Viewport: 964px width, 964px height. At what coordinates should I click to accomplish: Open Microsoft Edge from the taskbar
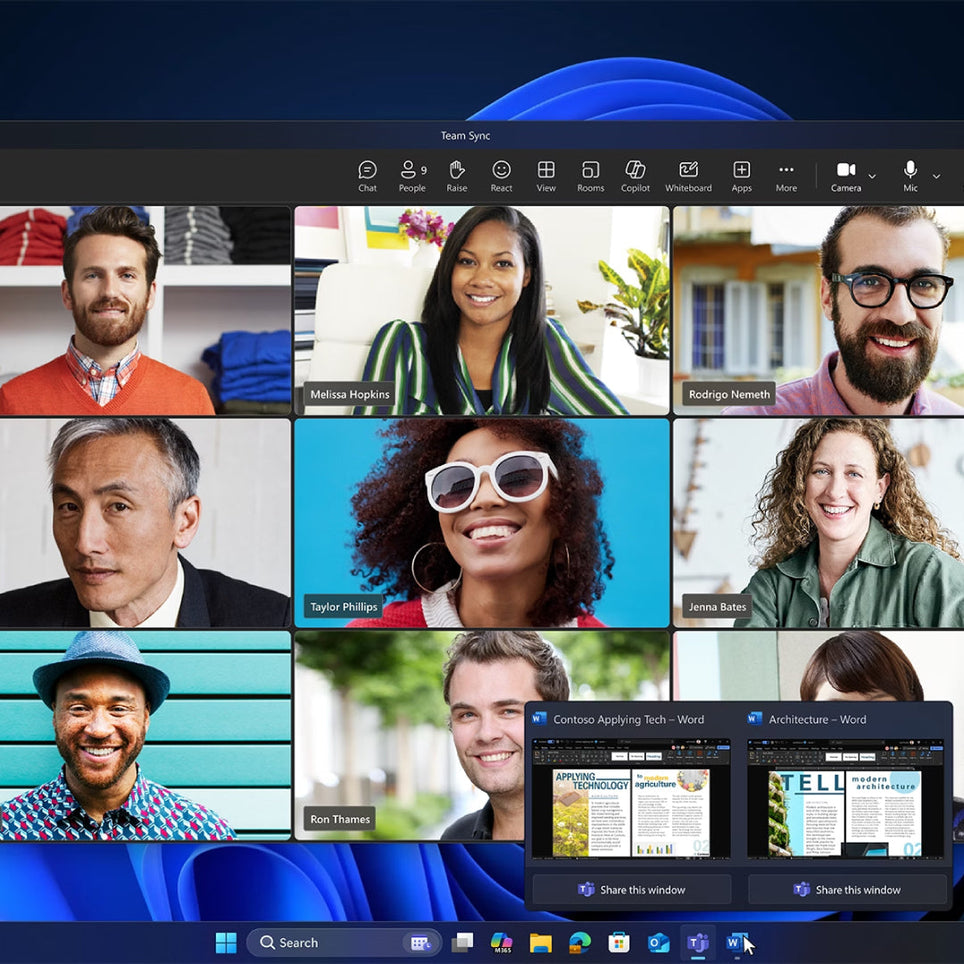(580, 942)
